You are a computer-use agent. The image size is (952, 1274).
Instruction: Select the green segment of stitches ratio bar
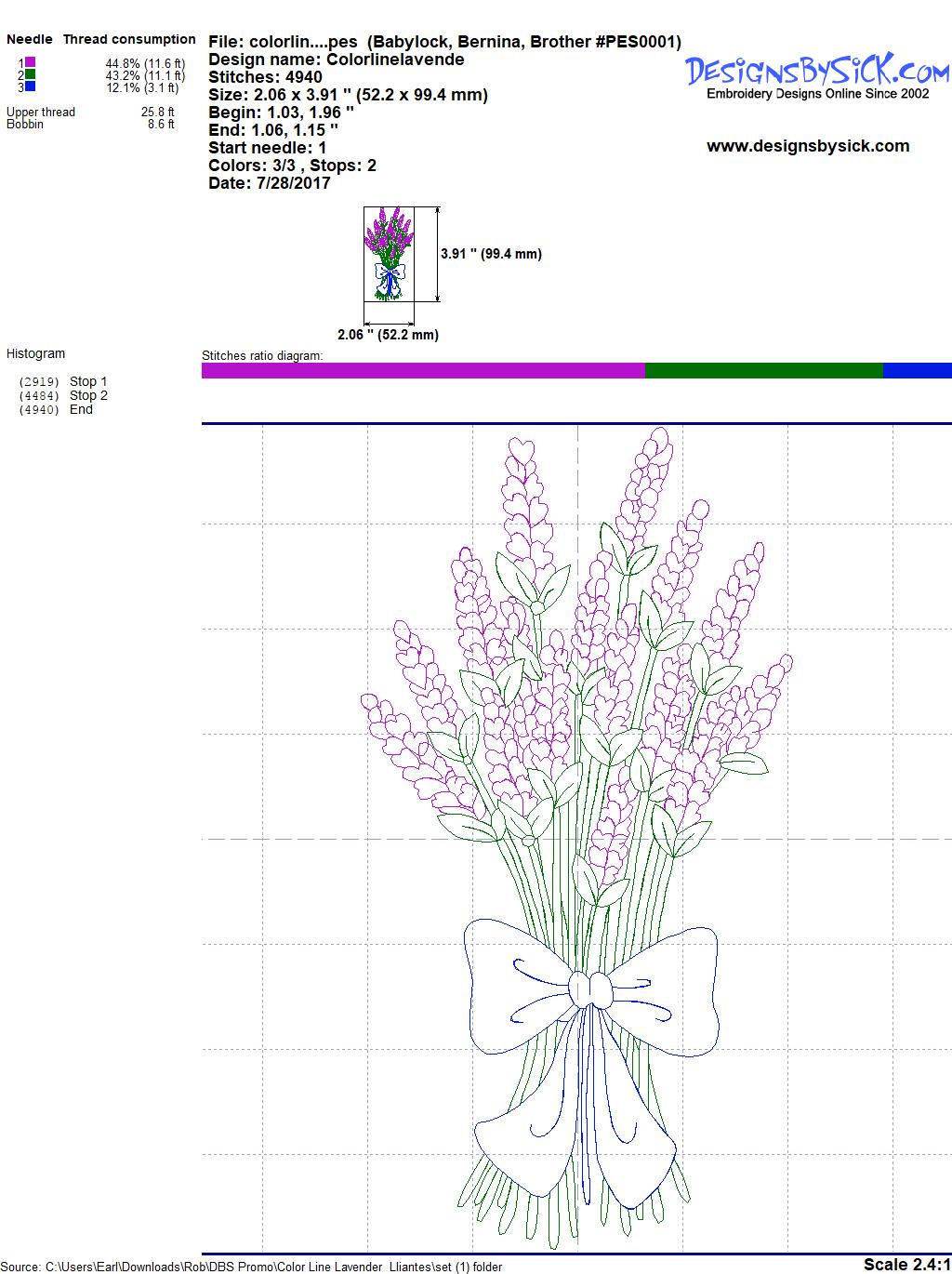pos(763,371)
